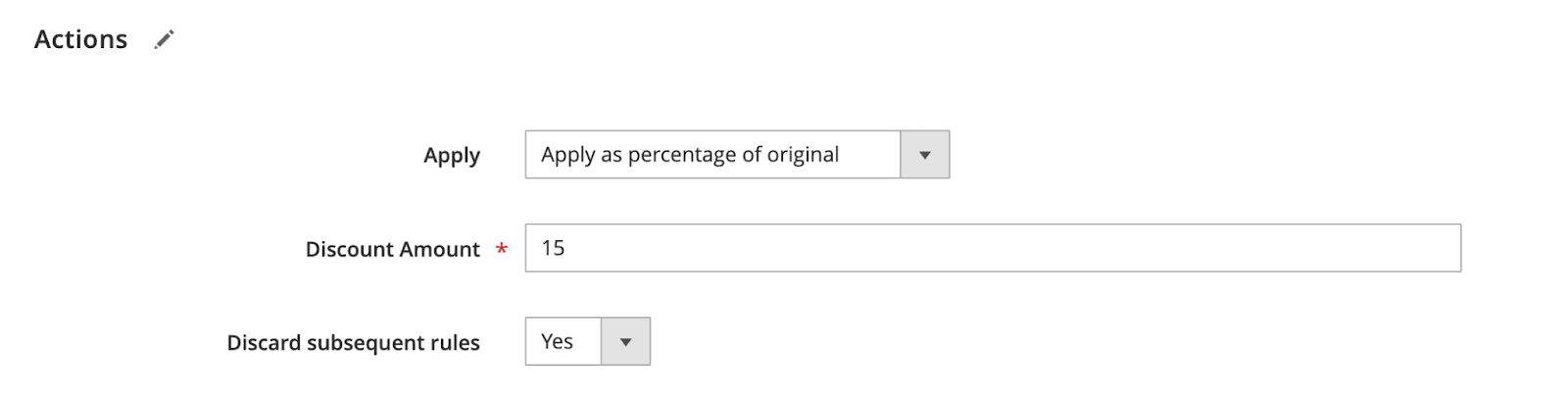Toggle the Actions section via its title text

coord(80,39)
